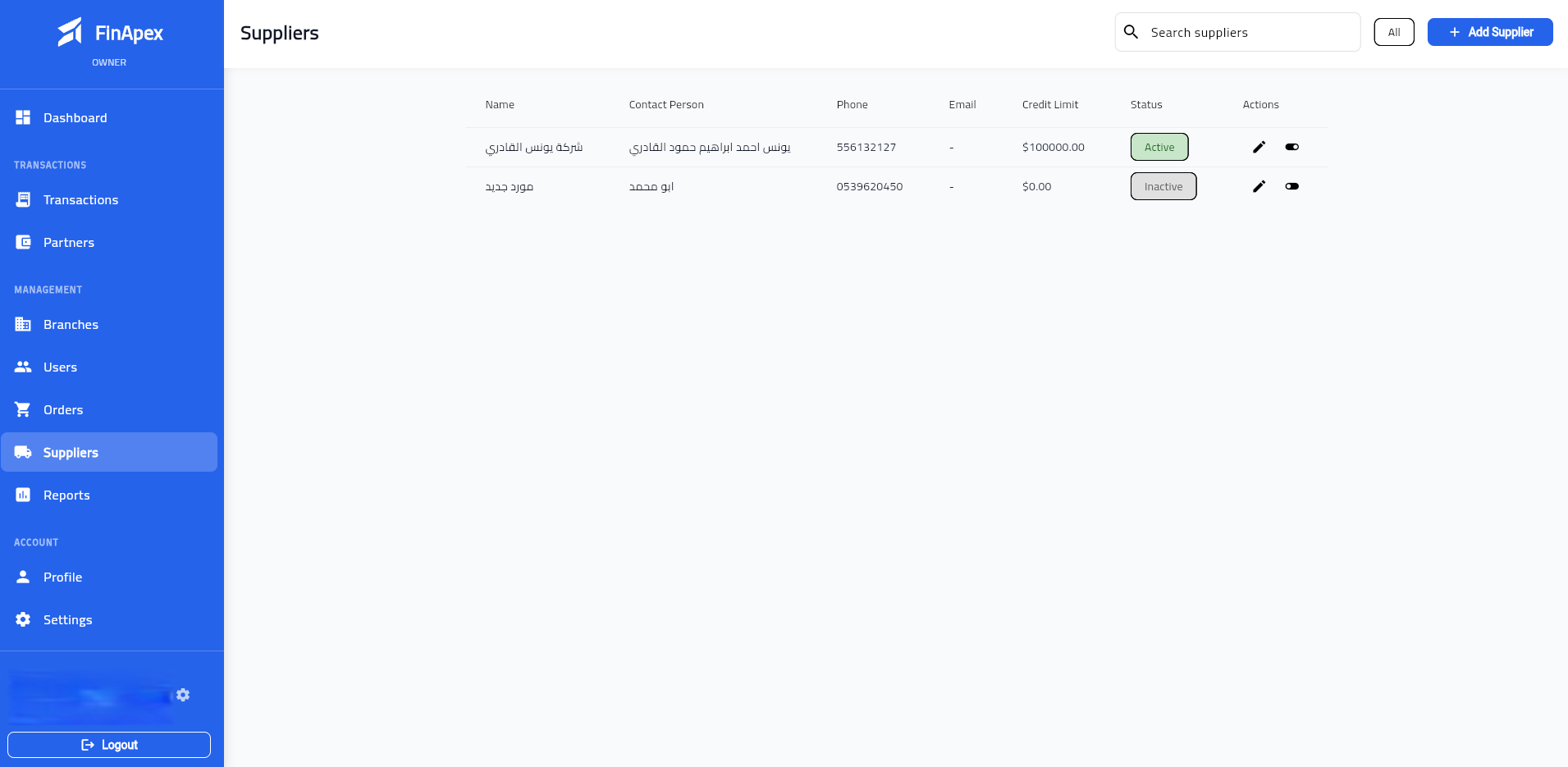
Task: Click the FinApex logo icon
Action: pyautogui.click(x=70, y=32)
